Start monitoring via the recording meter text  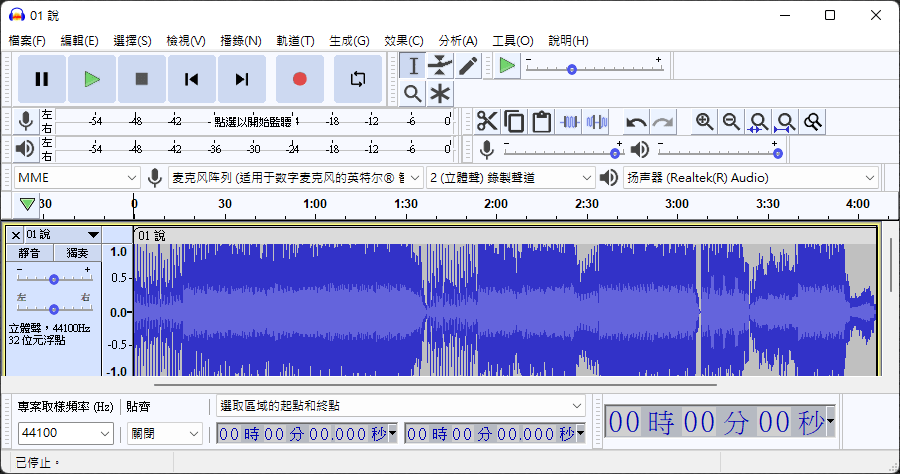(253, 122)
